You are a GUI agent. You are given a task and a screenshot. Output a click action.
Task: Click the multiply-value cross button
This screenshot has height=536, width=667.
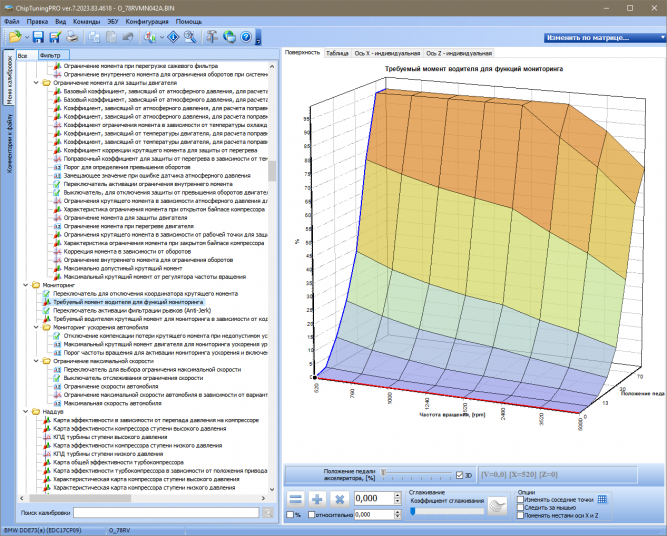point(339,499)
